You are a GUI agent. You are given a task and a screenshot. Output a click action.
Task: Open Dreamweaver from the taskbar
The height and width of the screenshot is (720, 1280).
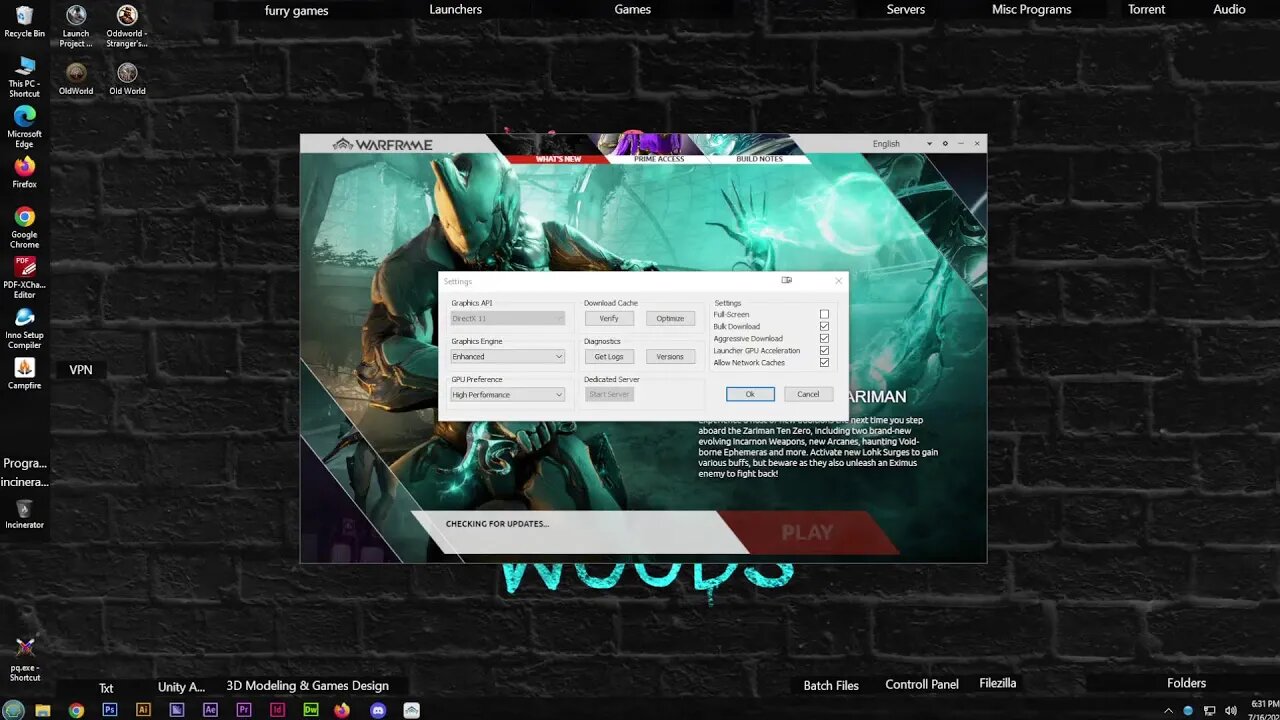click(311, 710)
